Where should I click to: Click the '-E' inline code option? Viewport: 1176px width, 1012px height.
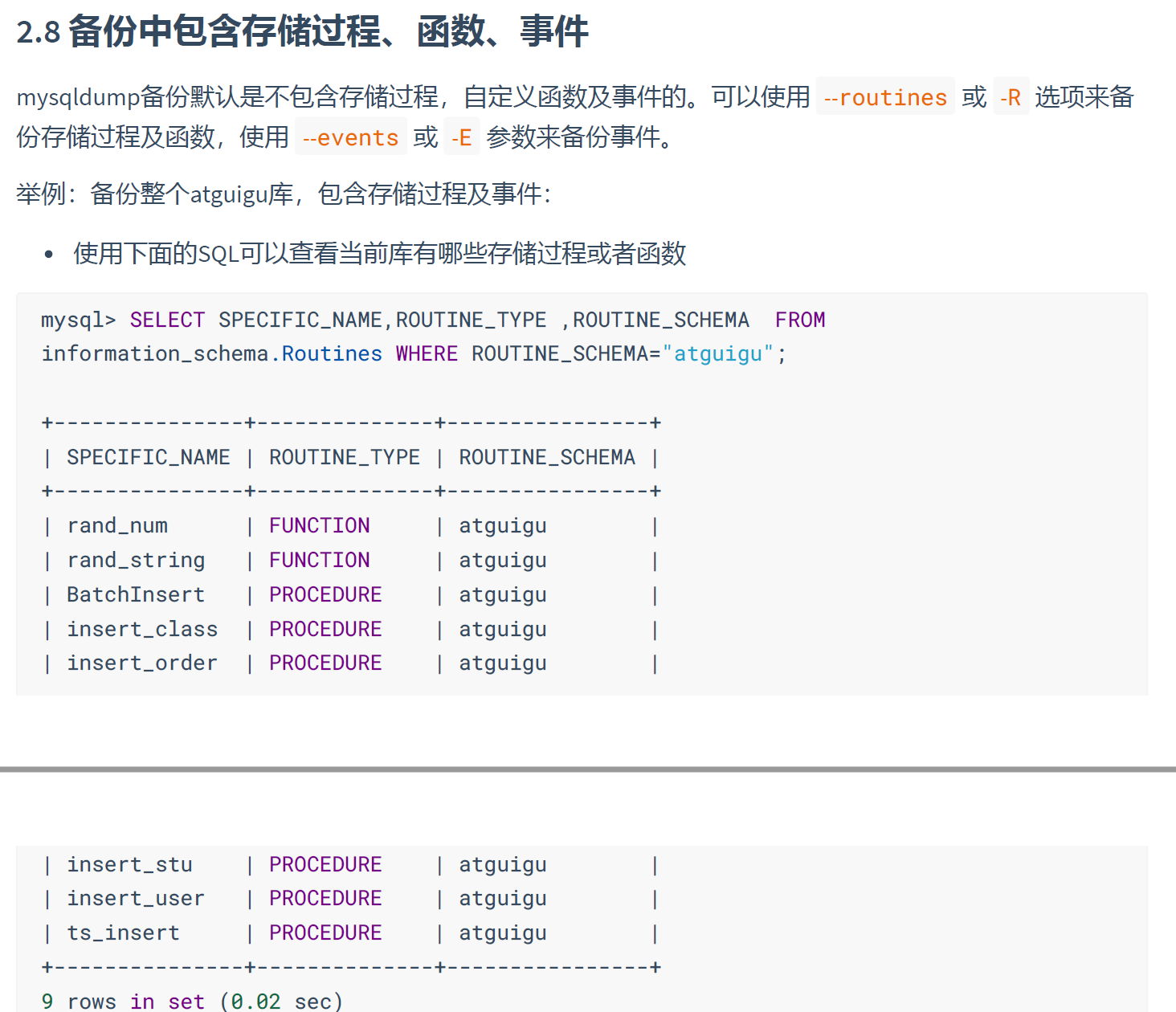pyautogui.click(x=461, y=137)
